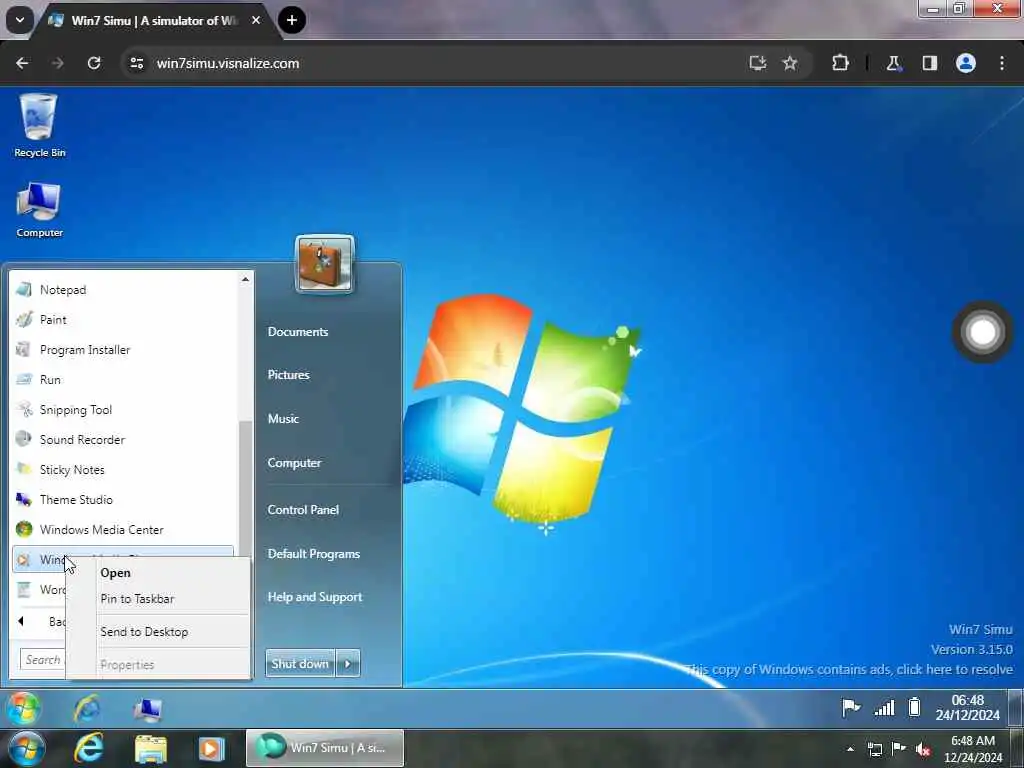The image size is (1024, 768).
Task: Go back in the browser
Action: click(x=22, y=63)
